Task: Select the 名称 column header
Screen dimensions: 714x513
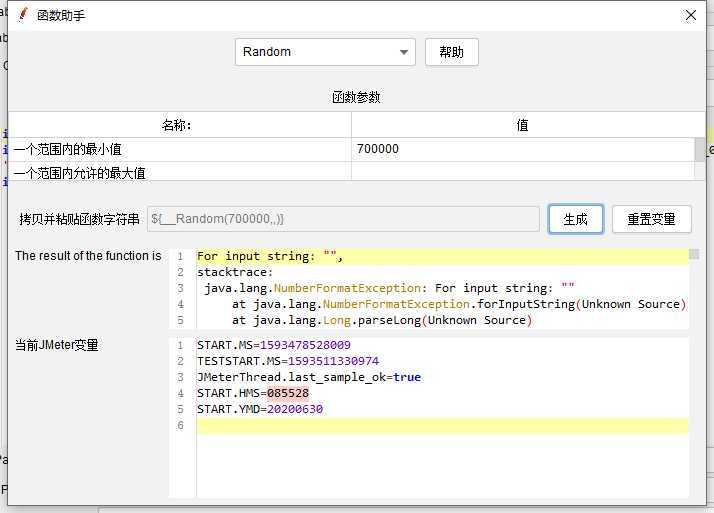Action: 179,125
